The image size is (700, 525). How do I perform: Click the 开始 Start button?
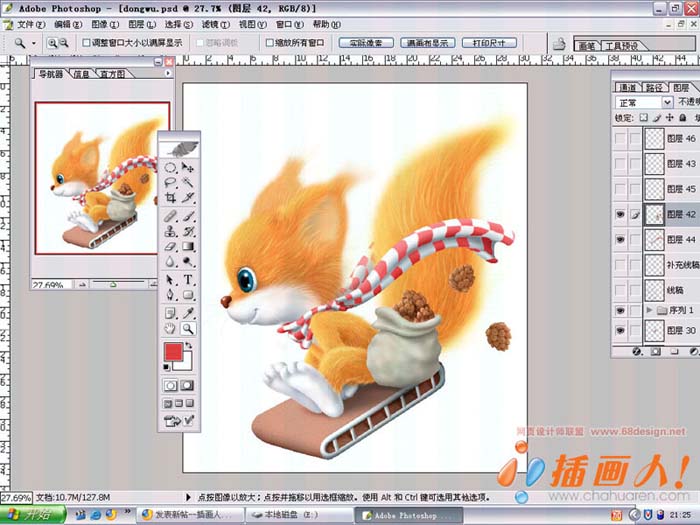click(x=33, y=515)
